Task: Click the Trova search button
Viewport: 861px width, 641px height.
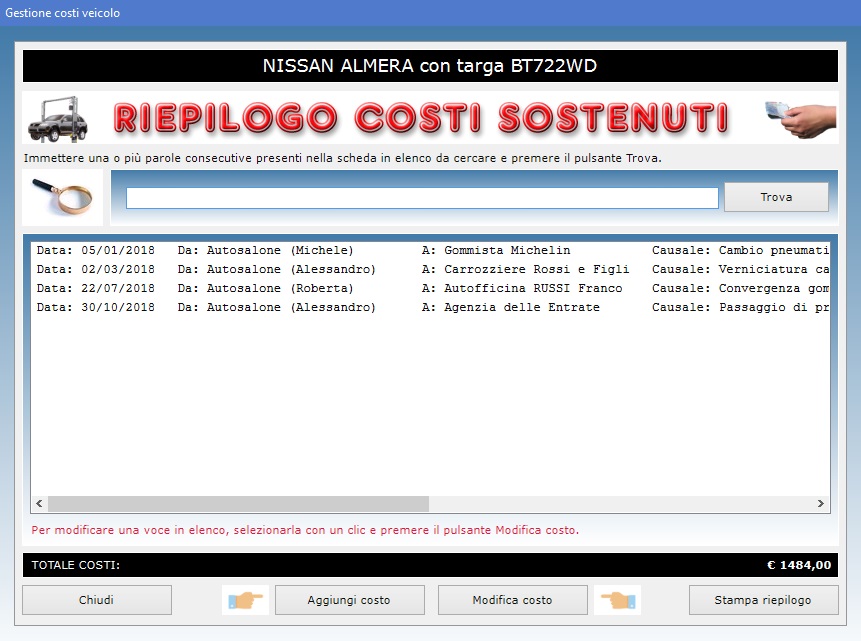Action: pyautogui.click(x=776, y=197)
